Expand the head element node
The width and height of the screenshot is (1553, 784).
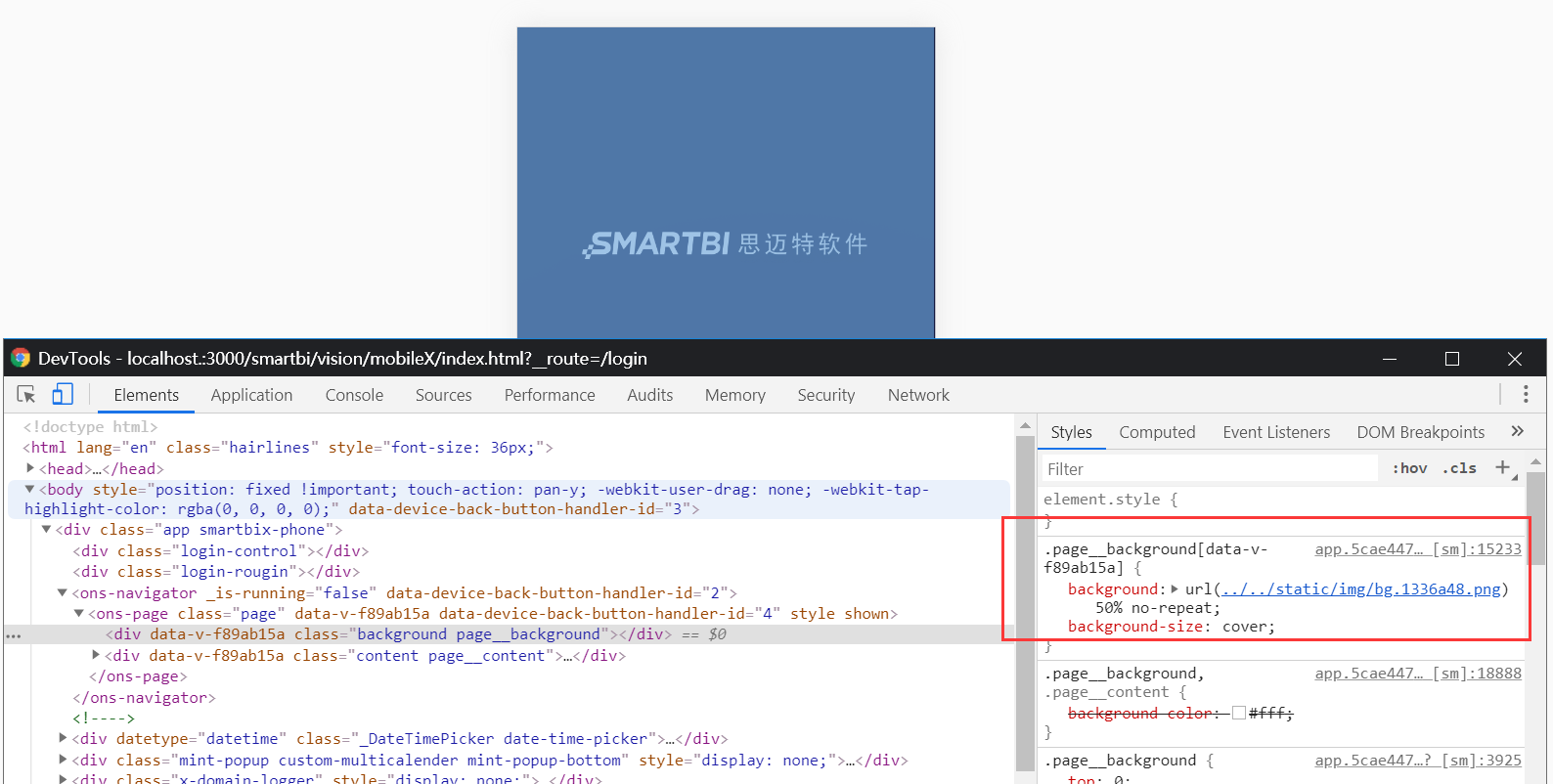click(x=30, y=468)
